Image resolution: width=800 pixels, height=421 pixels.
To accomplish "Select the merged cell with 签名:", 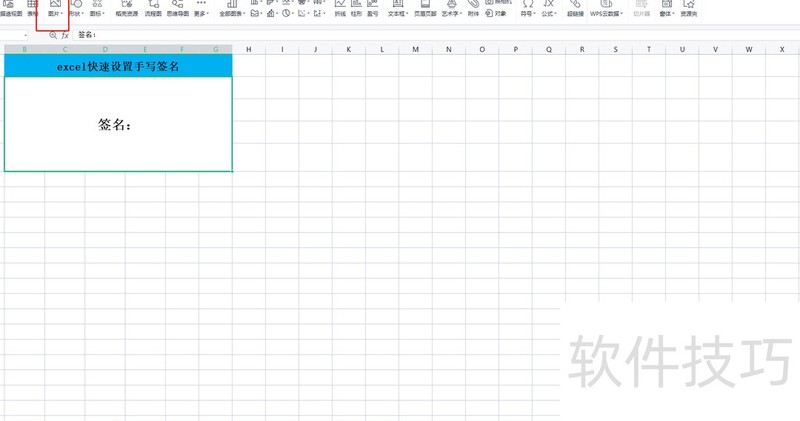I will tap(118, 124).
